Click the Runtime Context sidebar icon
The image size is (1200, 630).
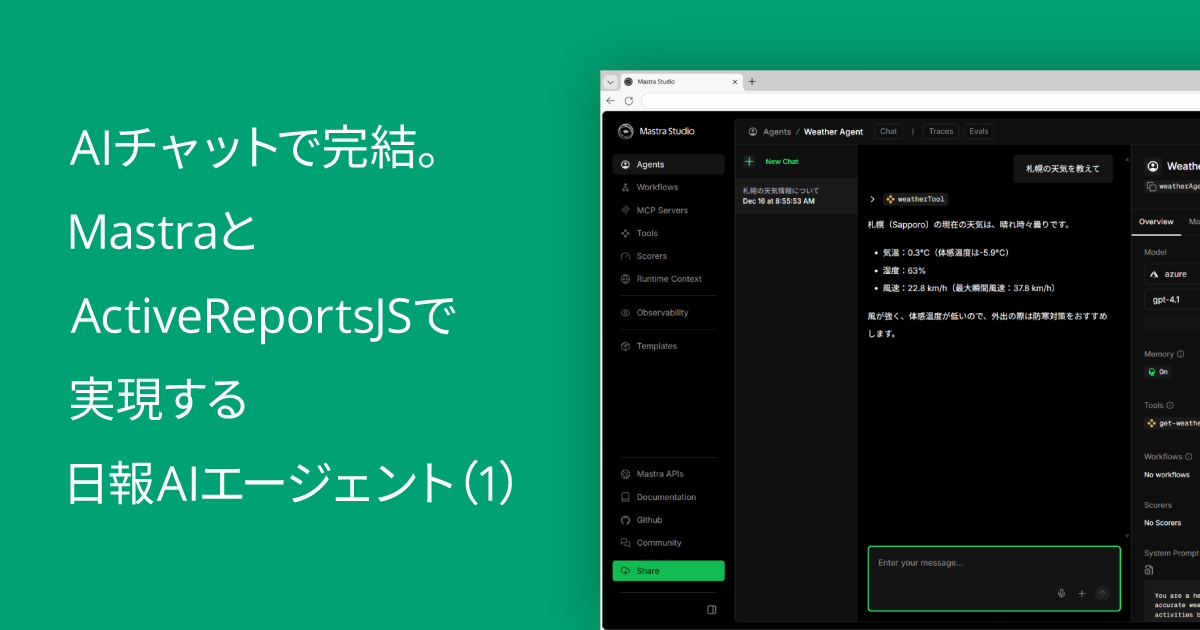[x=623, y=279]
